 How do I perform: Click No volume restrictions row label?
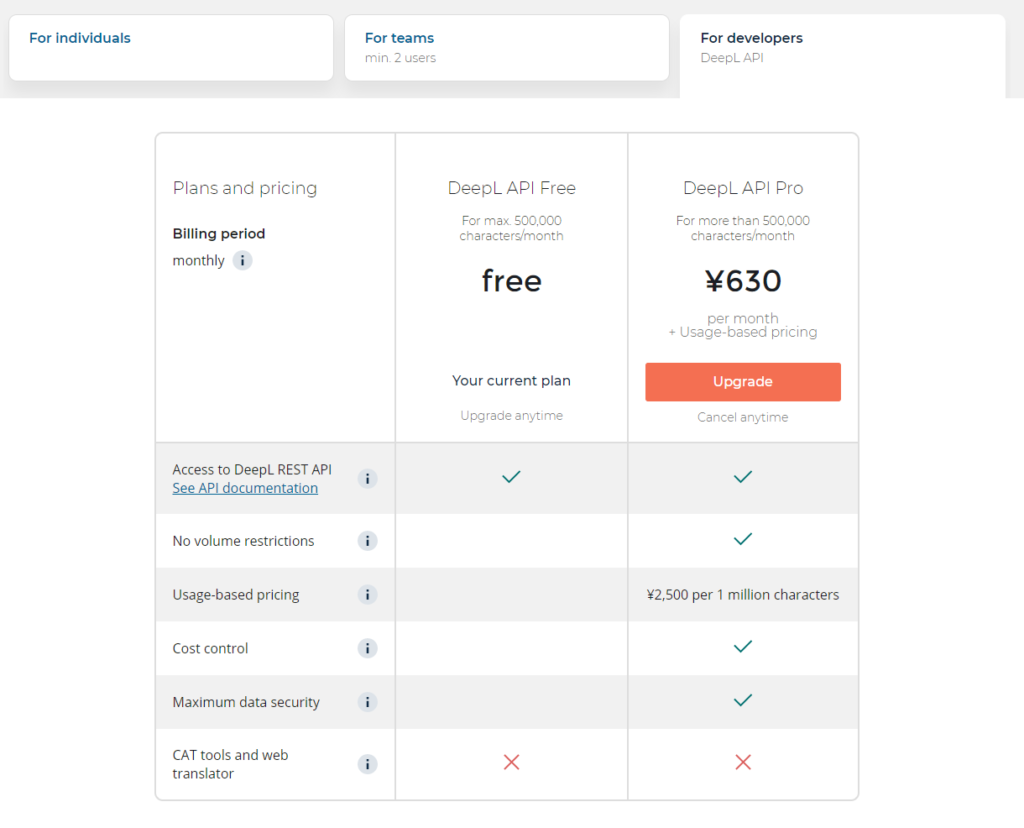(x=243, y=541)
